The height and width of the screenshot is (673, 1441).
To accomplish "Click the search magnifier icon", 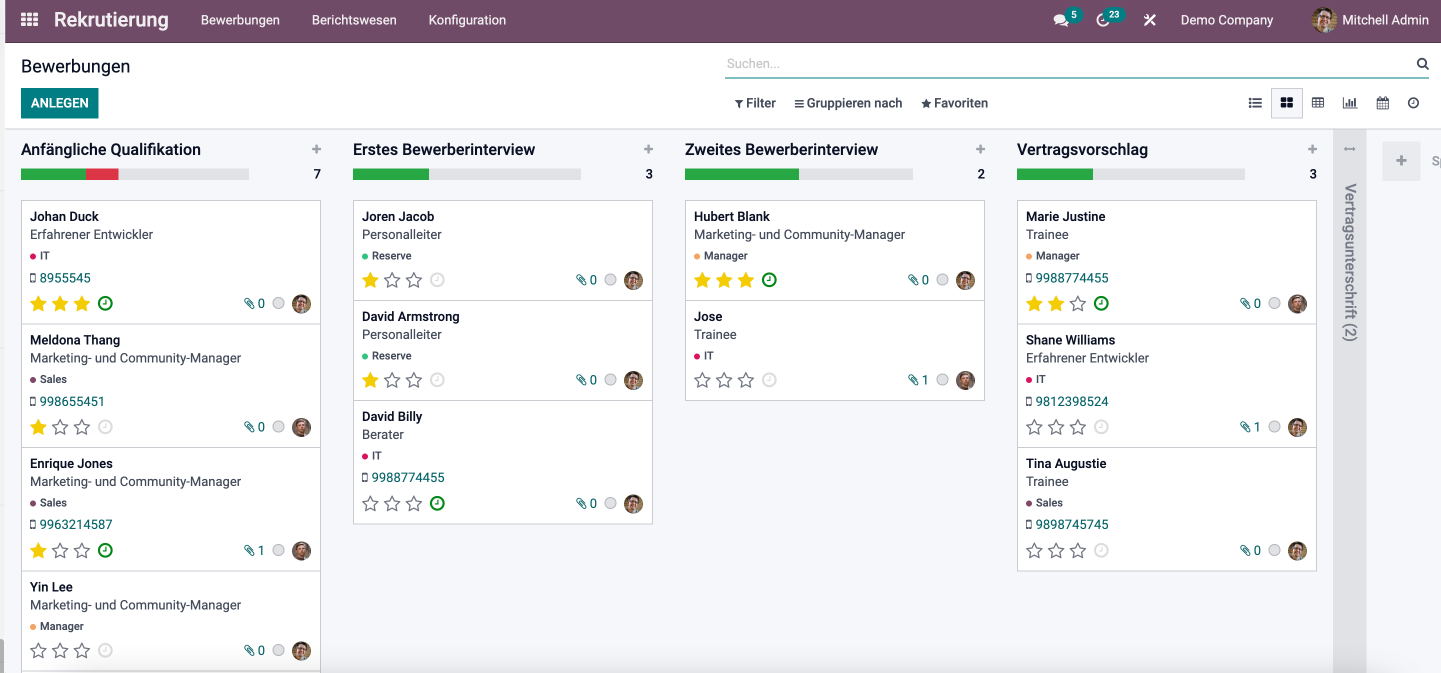I will pyautogui.click(x=1422, y=63).
